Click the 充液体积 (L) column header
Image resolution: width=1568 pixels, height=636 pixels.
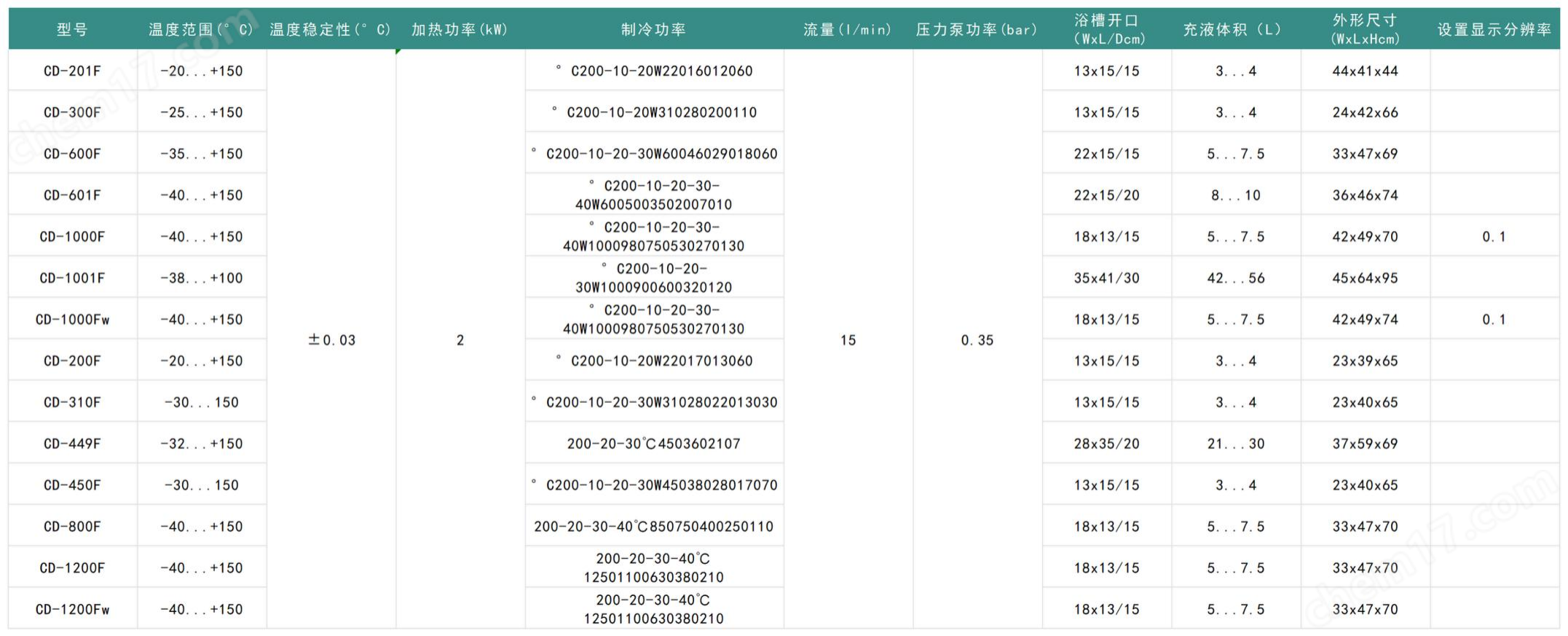(1235, 30)
